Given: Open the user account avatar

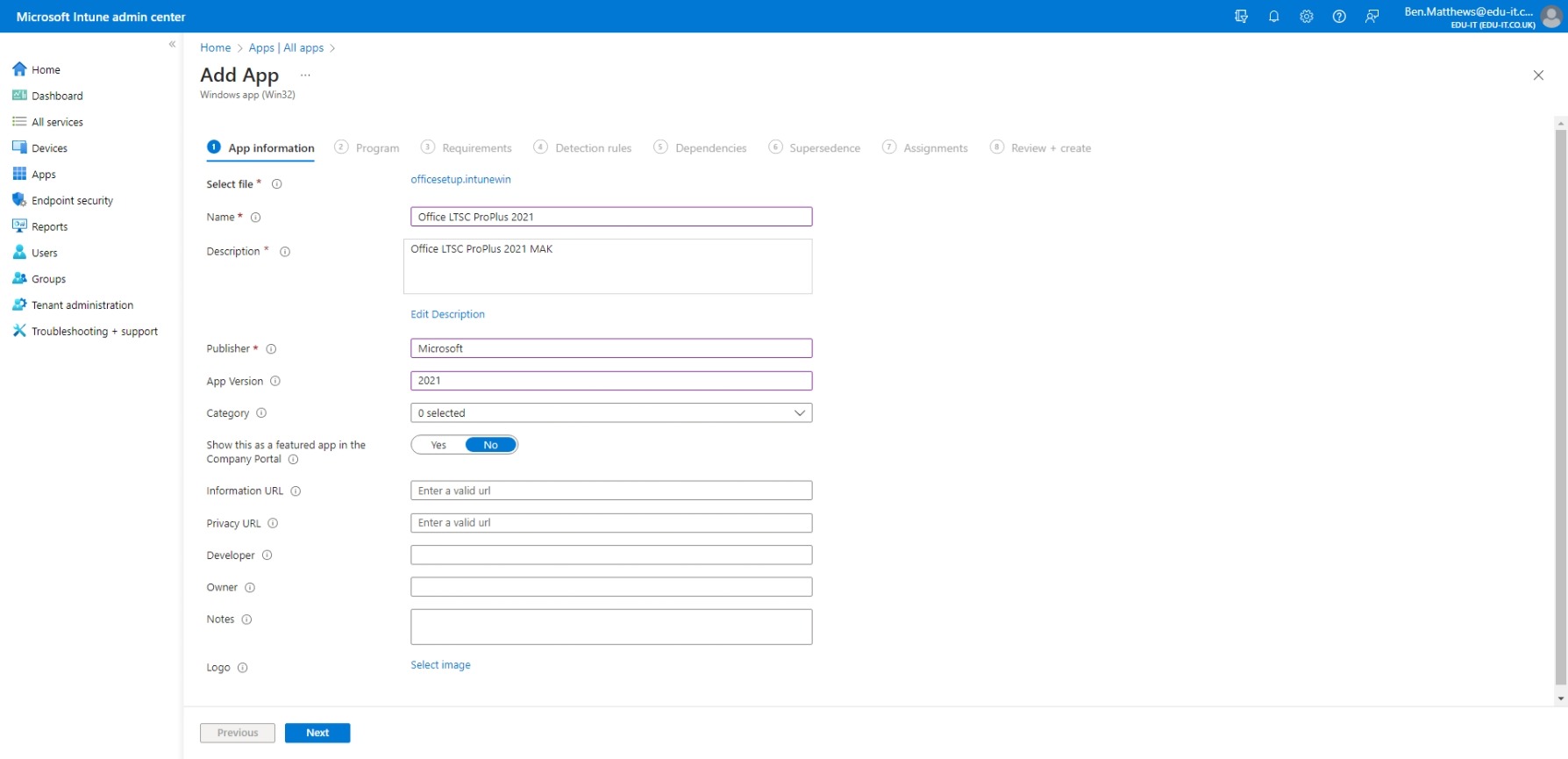Looking at the screenshot, I should pos(1551,17).
